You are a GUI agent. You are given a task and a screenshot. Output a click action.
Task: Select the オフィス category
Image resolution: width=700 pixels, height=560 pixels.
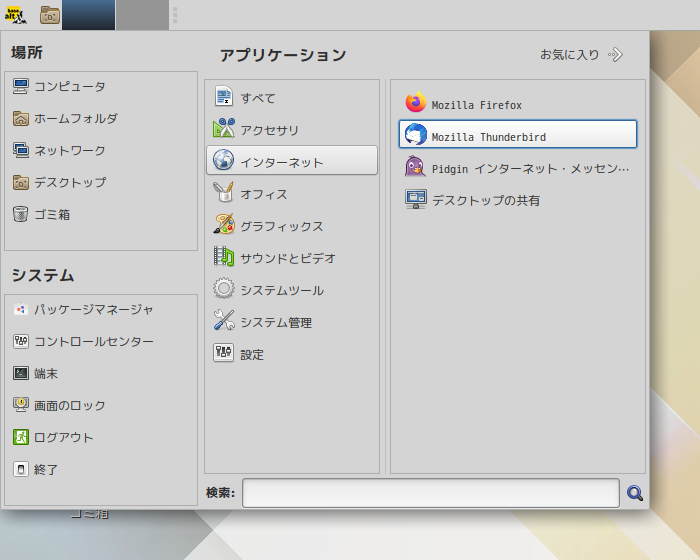292,192
